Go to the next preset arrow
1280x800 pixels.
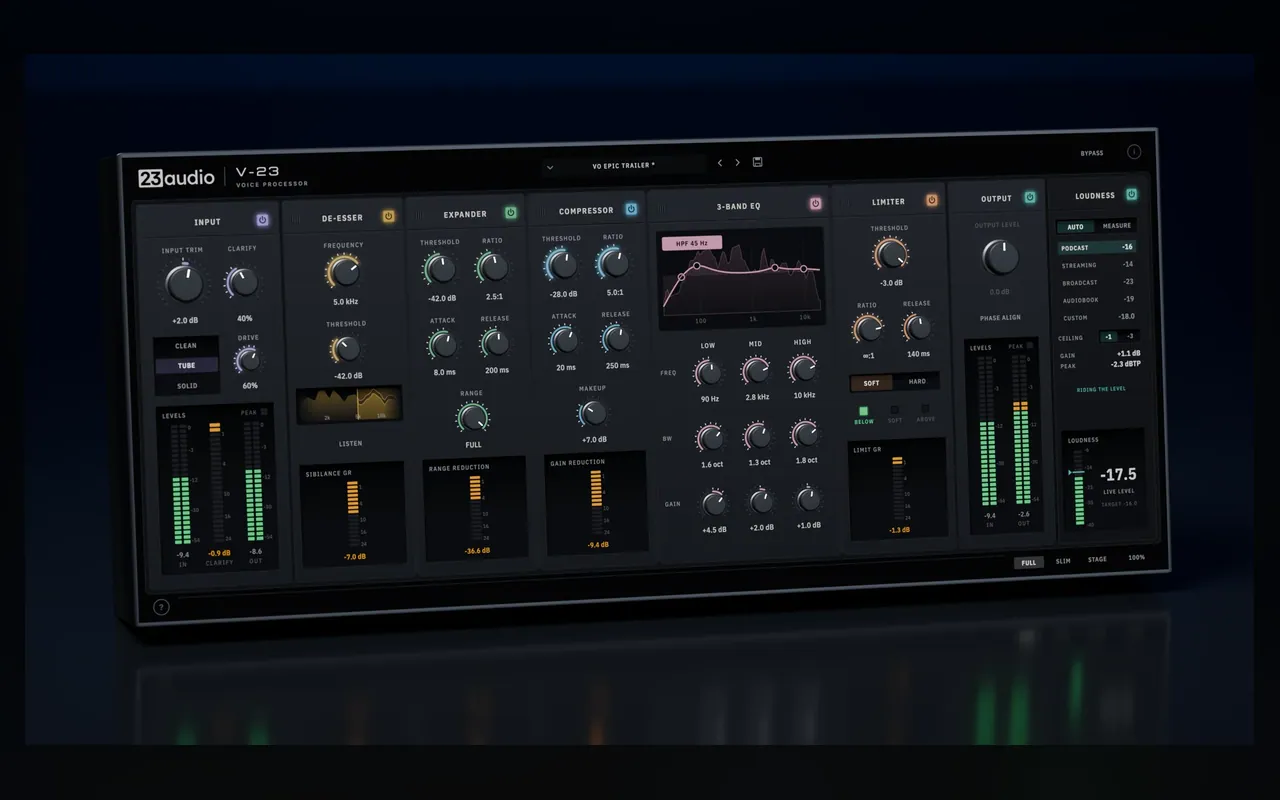[x=738, y=163]
